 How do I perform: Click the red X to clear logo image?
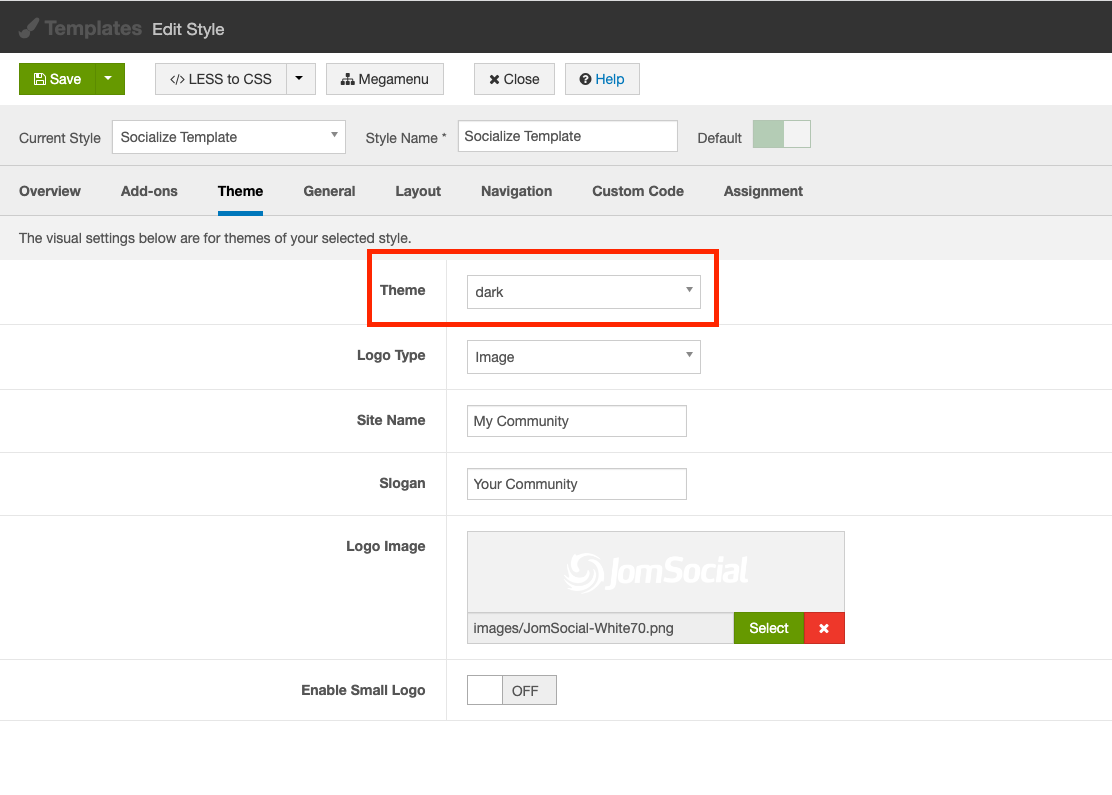(x=824, y=628)
